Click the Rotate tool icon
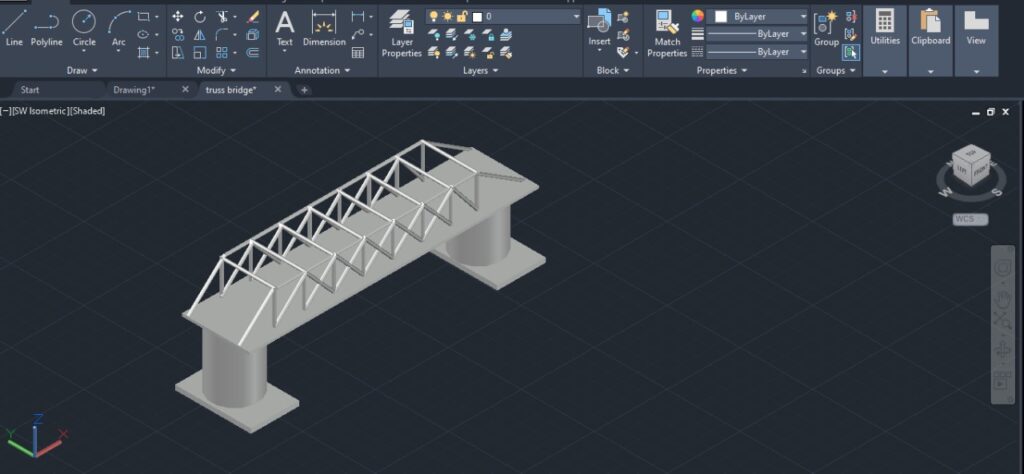 coord(200,16)
